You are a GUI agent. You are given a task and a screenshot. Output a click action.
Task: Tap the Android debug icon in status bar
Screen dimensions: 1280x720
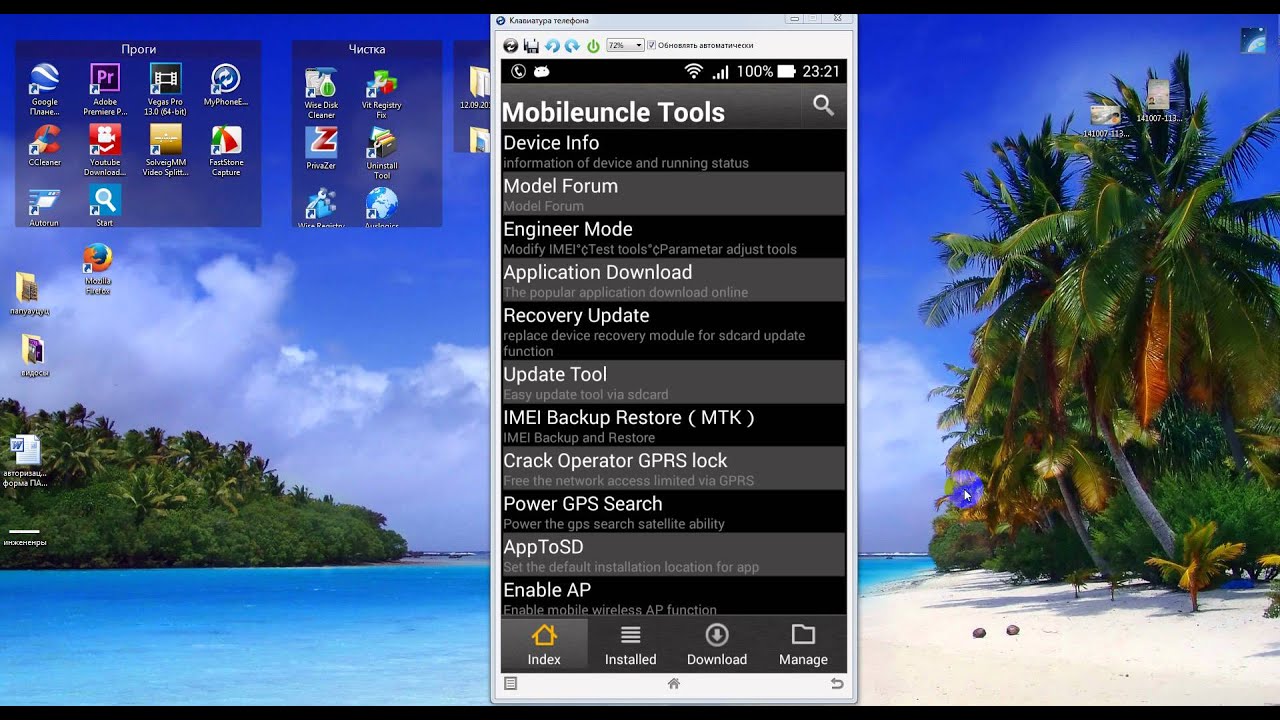541,71
